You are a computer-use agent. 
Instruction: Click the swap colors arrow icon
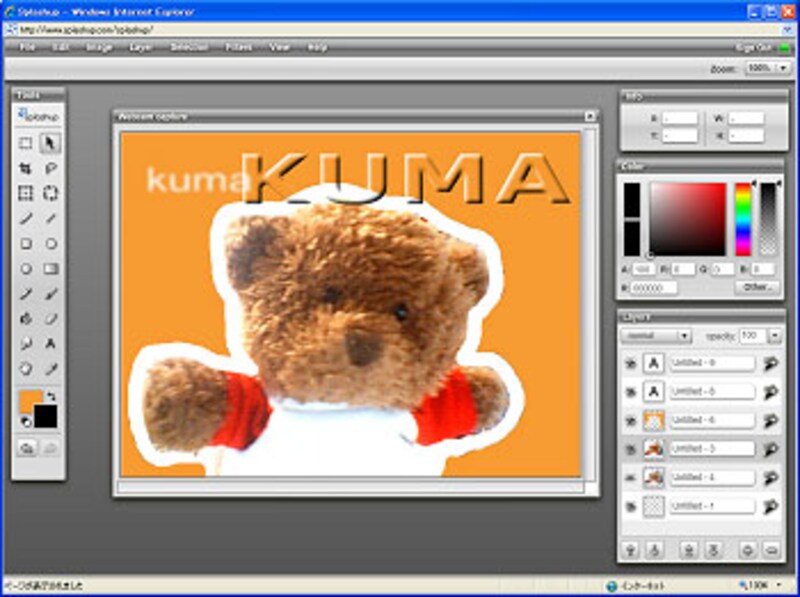coord(51,397)
